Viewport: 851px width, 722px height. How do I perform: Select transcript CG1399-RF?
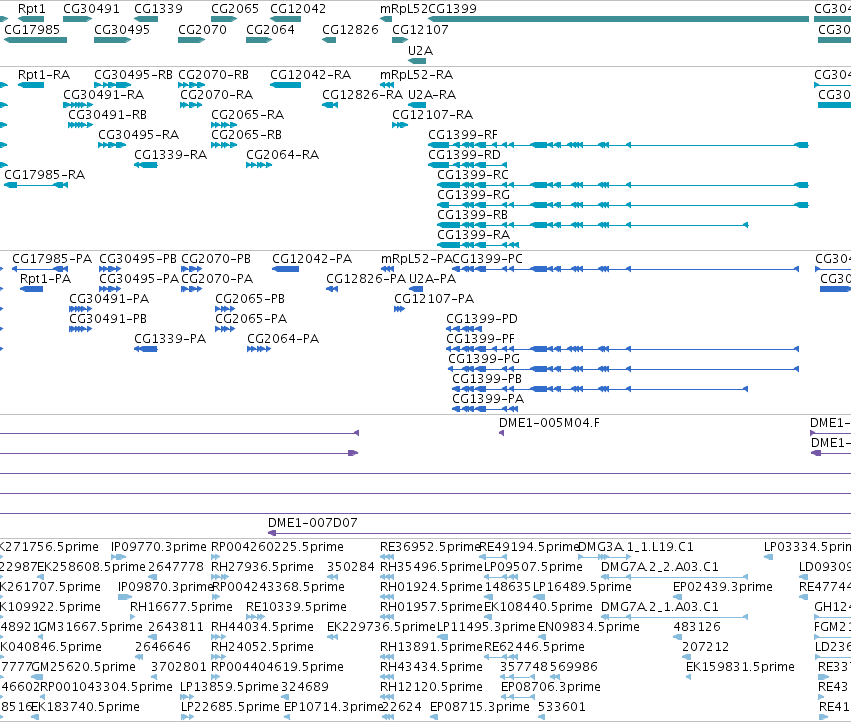tap(463, 135)
